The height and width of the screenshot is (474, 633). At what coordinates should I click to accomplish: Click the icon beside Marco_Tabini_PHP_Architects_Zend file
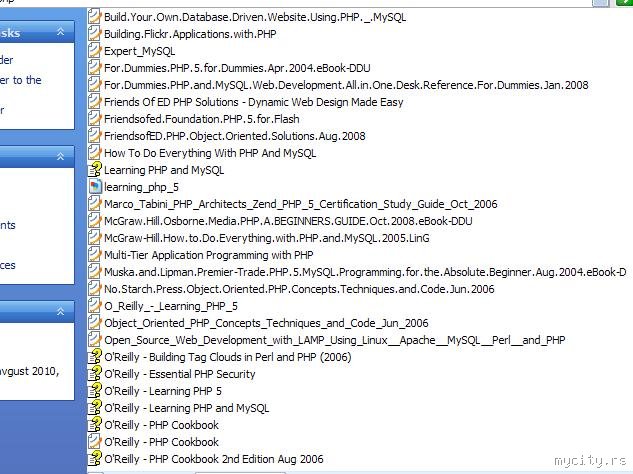tap(94, 203)
